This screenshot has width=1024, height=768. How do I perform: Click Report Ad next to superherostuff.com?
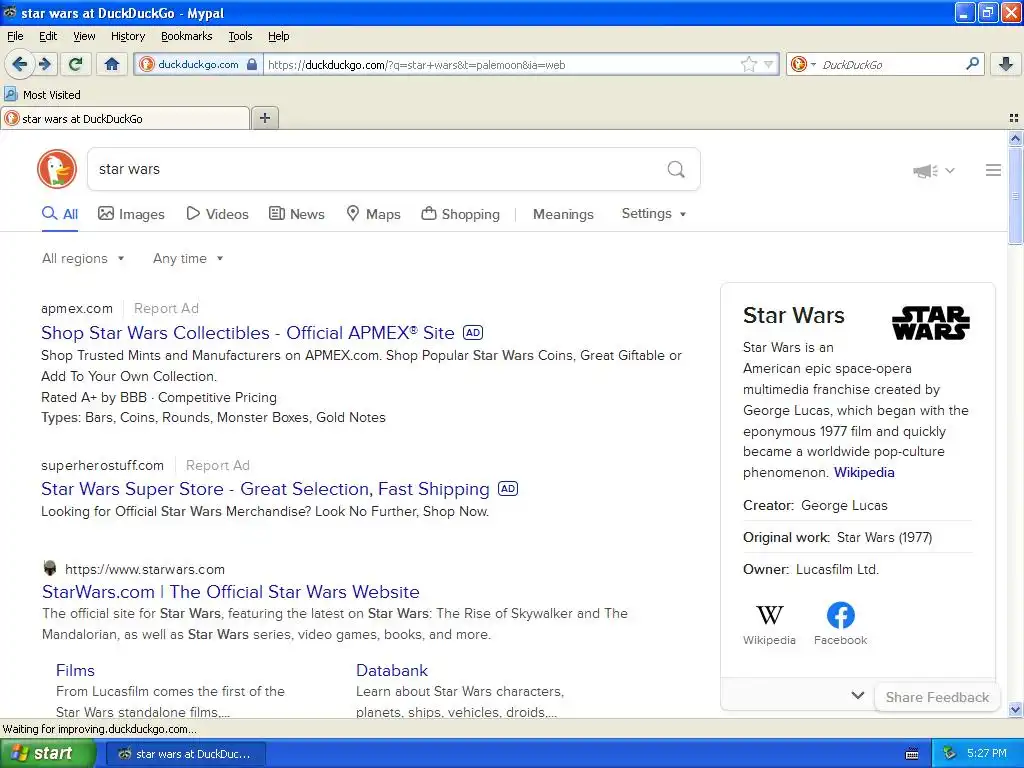217,465
